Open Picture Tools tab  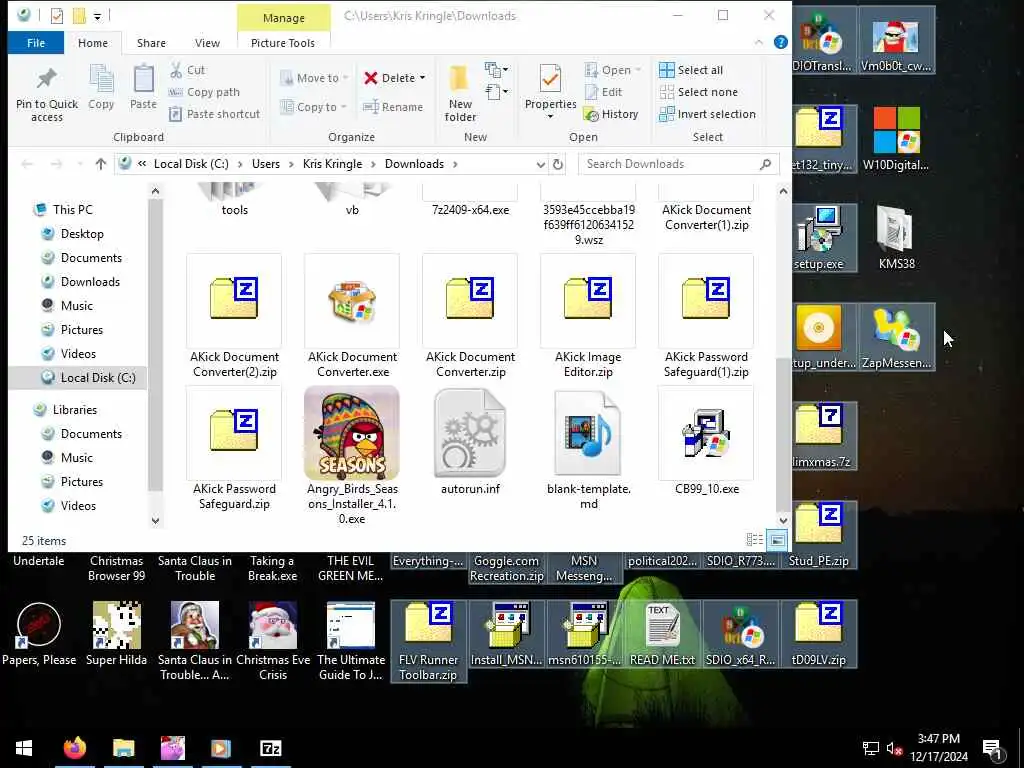283,43
